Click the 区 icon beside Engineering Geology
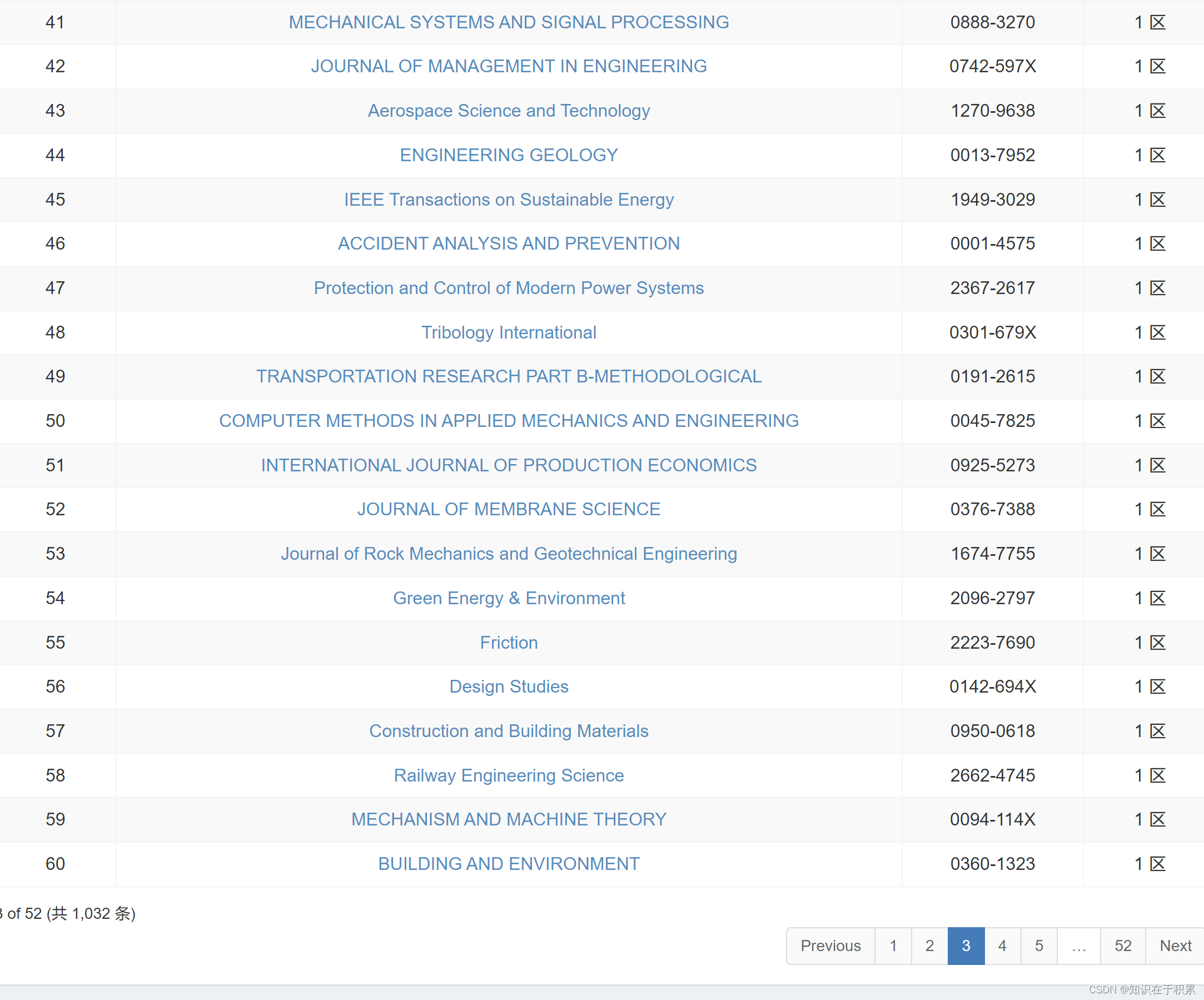This screenshot has height=1000, width=1204. click(1157, 155)
